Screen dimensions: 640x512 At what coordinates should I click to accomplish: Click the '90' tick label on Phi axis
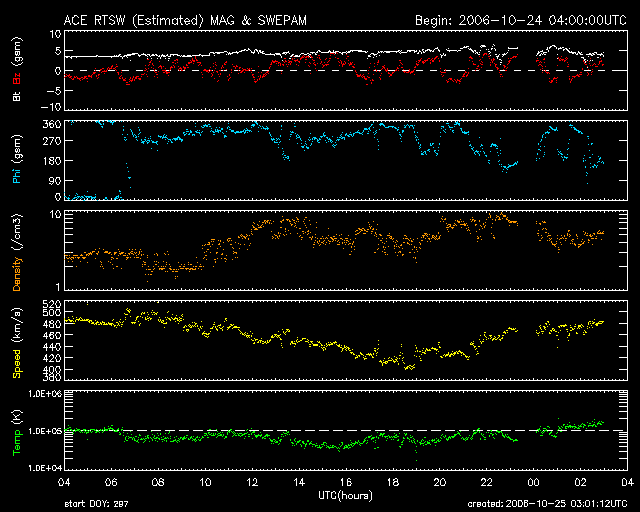pyautogui.click(x=55, y=180)
